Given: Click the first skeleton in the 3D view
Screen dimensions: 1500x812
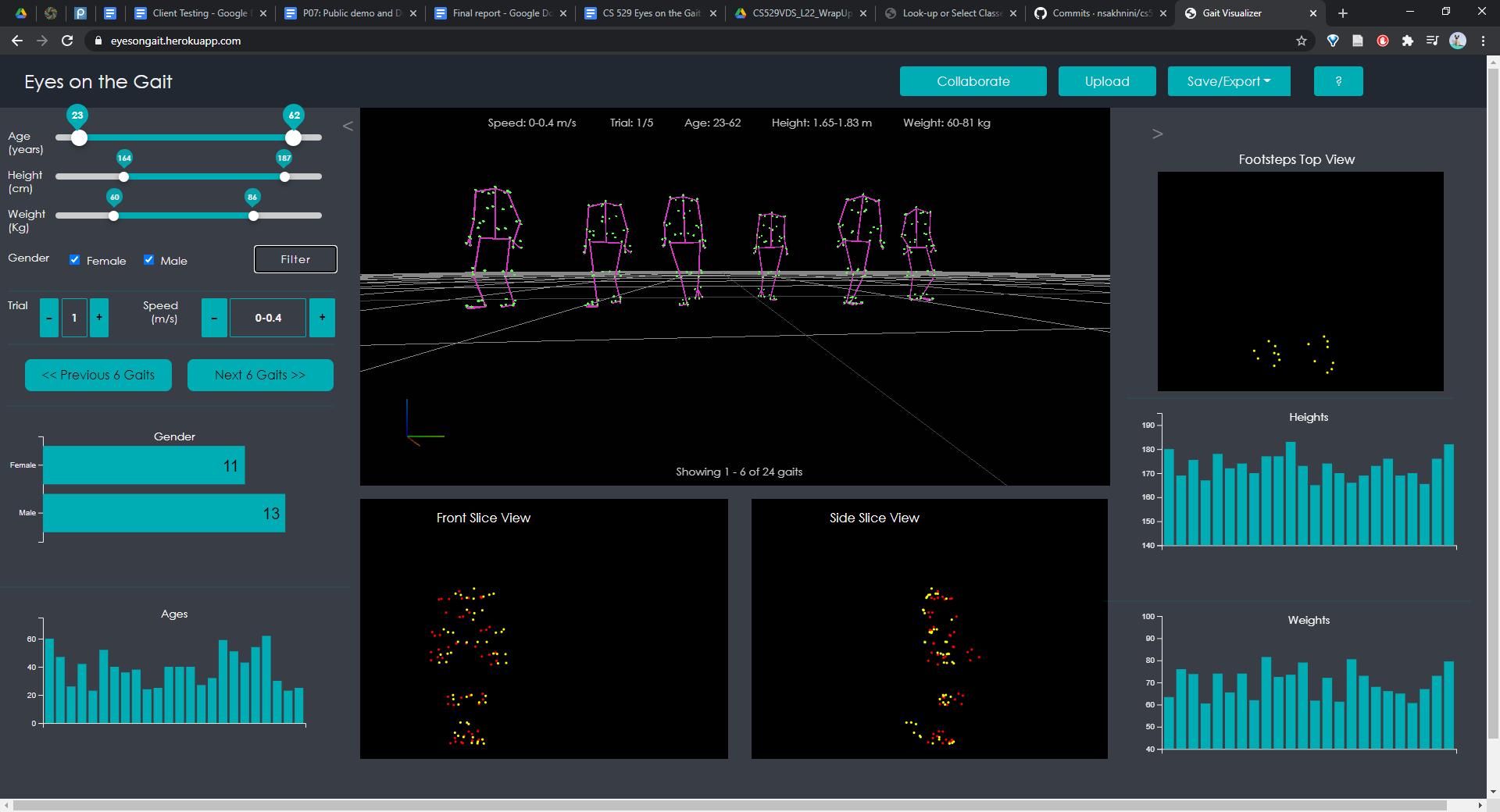Looking at the screenshot, I should (494, 248).
